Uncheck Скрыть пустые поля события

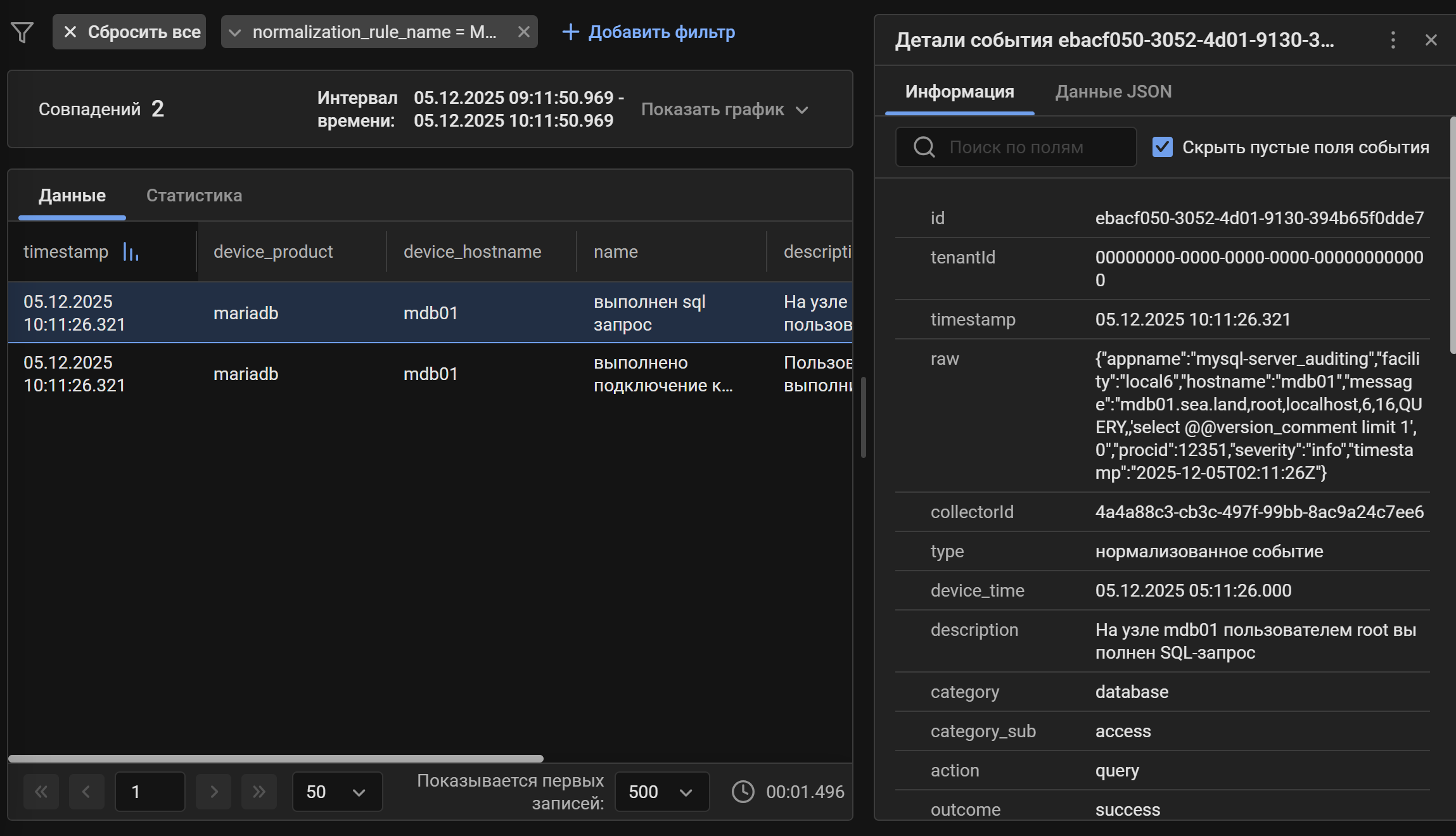click(1162, 146)
